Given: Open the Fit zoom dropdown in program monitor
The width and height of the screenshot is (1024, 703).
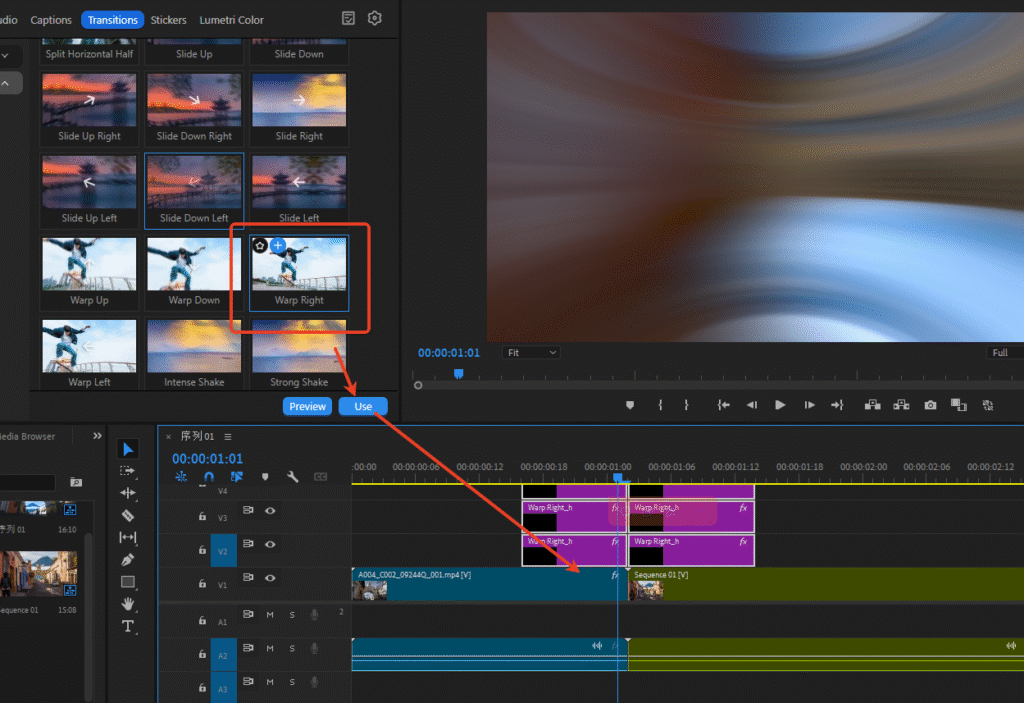Looking at the screenshot, I should [x=531, y=352].
